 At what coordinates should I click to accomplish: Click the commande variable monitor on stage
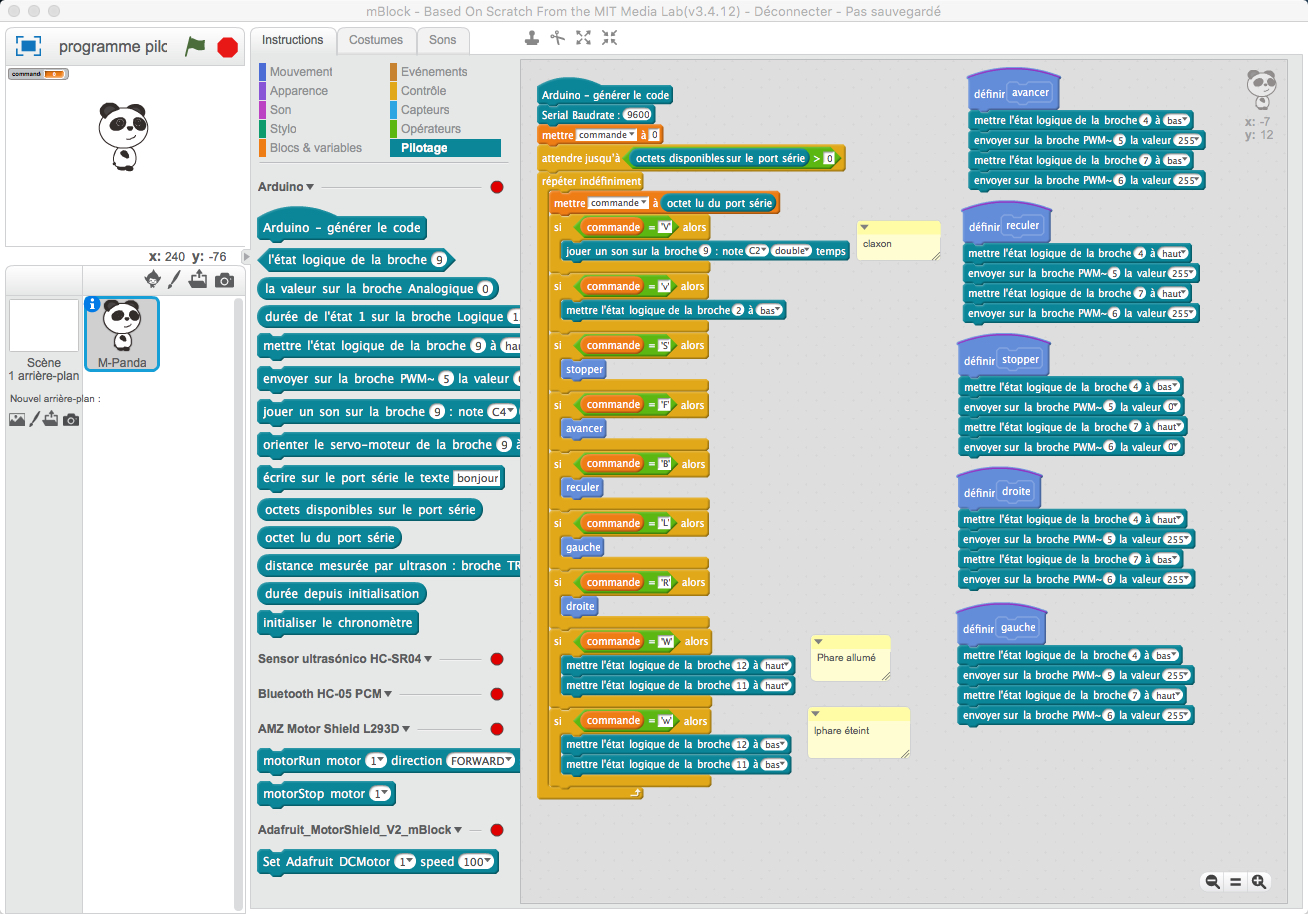[x=37, y=74]
